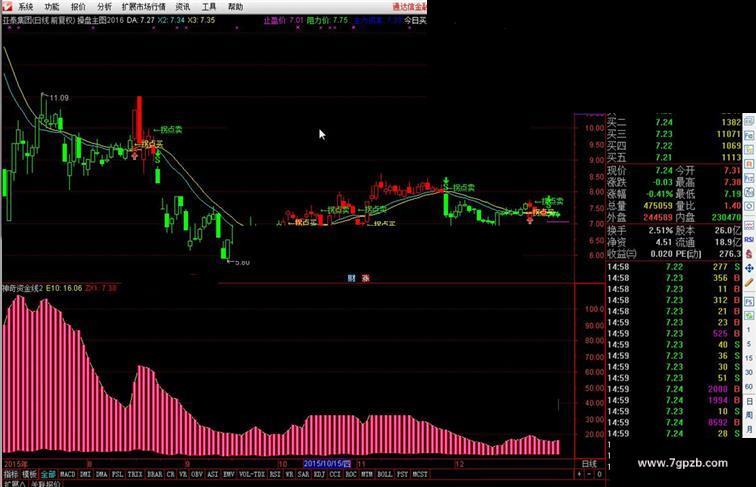756x487 pixels.
Task: Select the MCST indicator tab
Action: [x=420, y=474]
